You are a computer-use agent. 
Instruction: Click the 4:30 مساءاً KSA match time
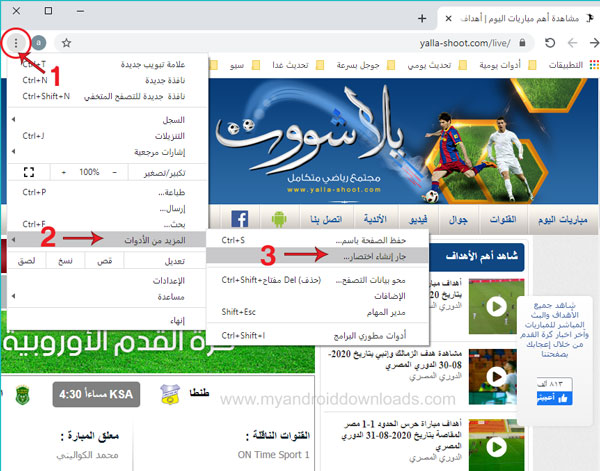pyautogui.click(x=96, y=394)
